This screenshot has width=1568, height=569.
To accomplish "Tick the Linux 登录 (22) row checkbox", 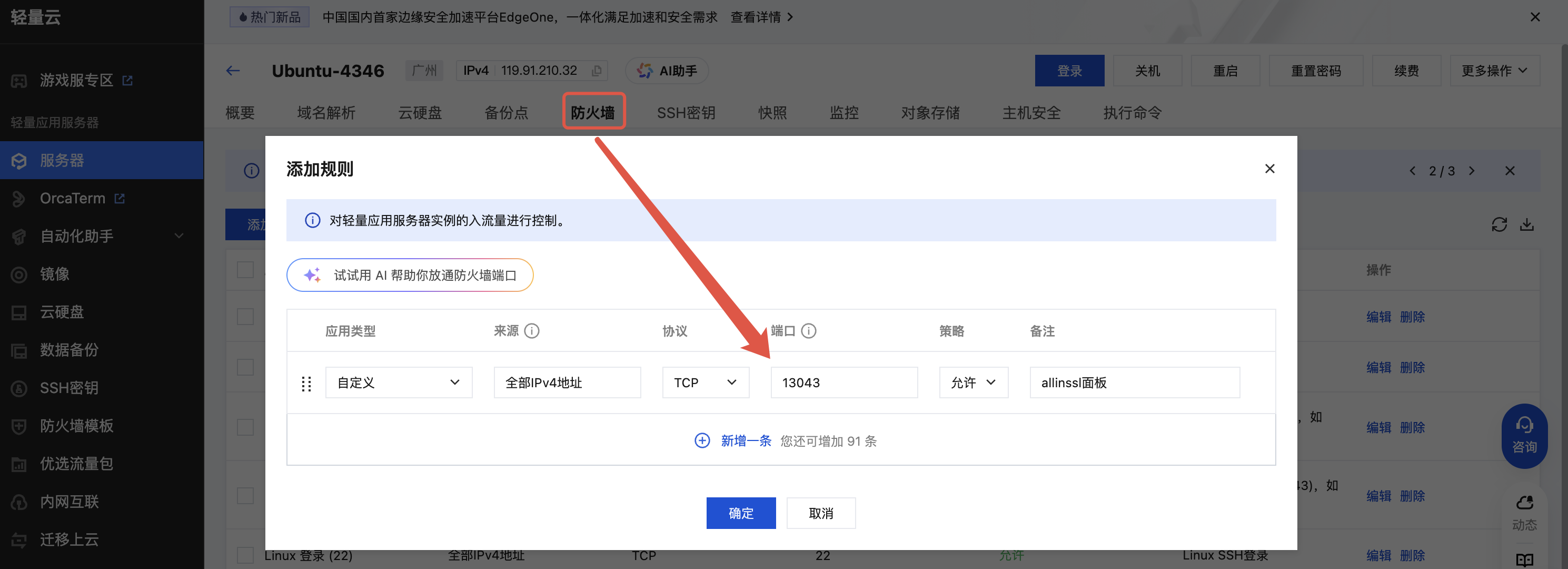I will click(x=245, y=554).
